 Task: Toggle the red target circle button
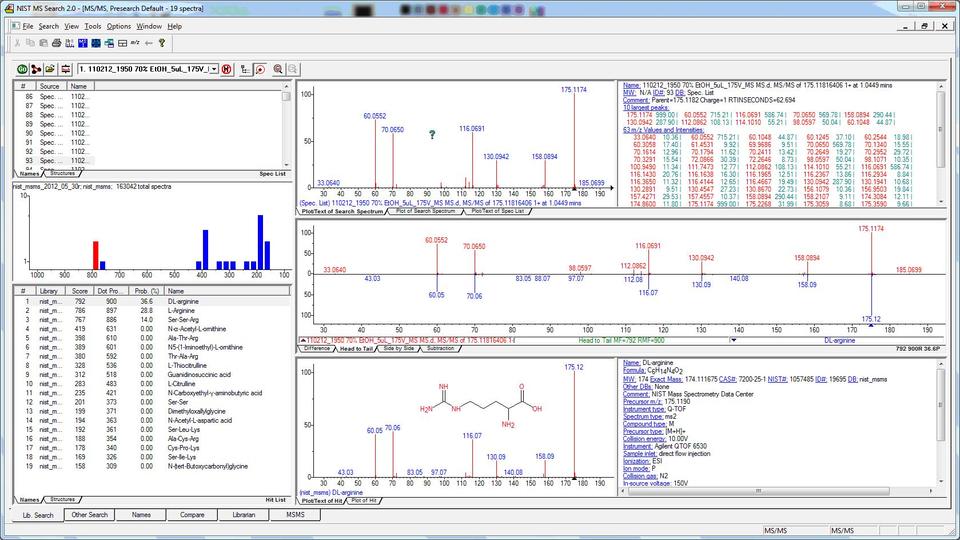coord(259,69)
